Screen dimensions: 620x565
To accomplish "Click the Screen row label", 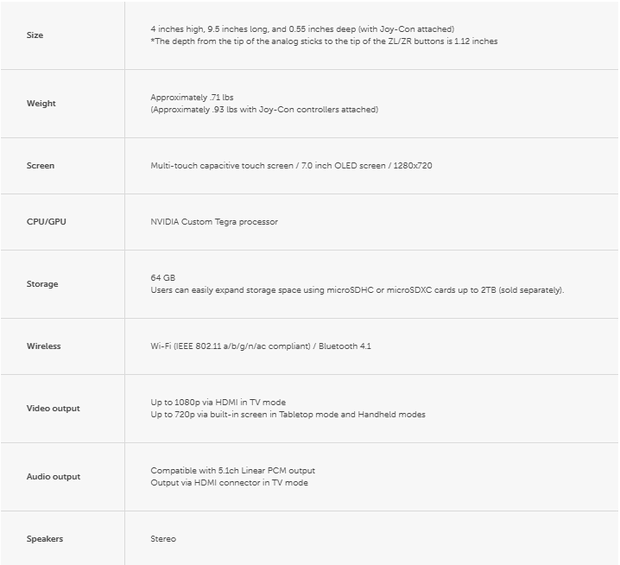I will tap(40, 166).
